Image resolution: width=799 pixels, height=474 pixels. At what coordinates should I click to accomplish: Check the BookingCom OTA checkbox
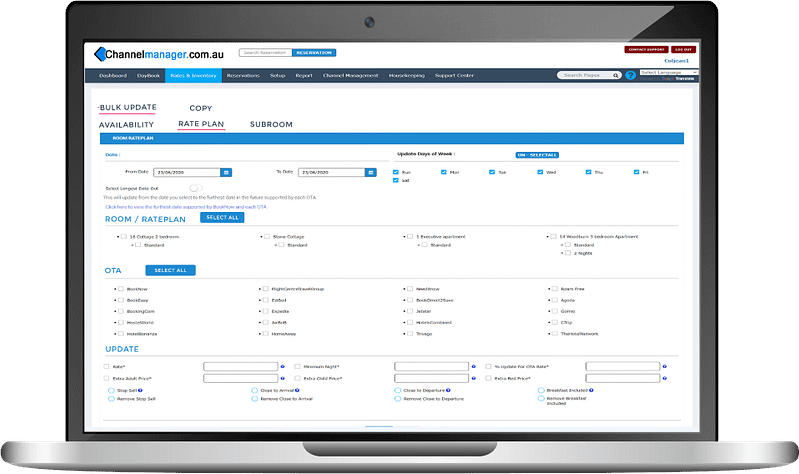(x=121, y=311)
